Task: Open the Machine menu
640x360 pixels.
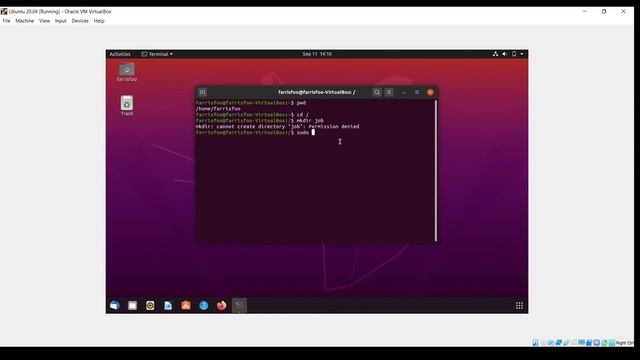Action: point(24,21)
